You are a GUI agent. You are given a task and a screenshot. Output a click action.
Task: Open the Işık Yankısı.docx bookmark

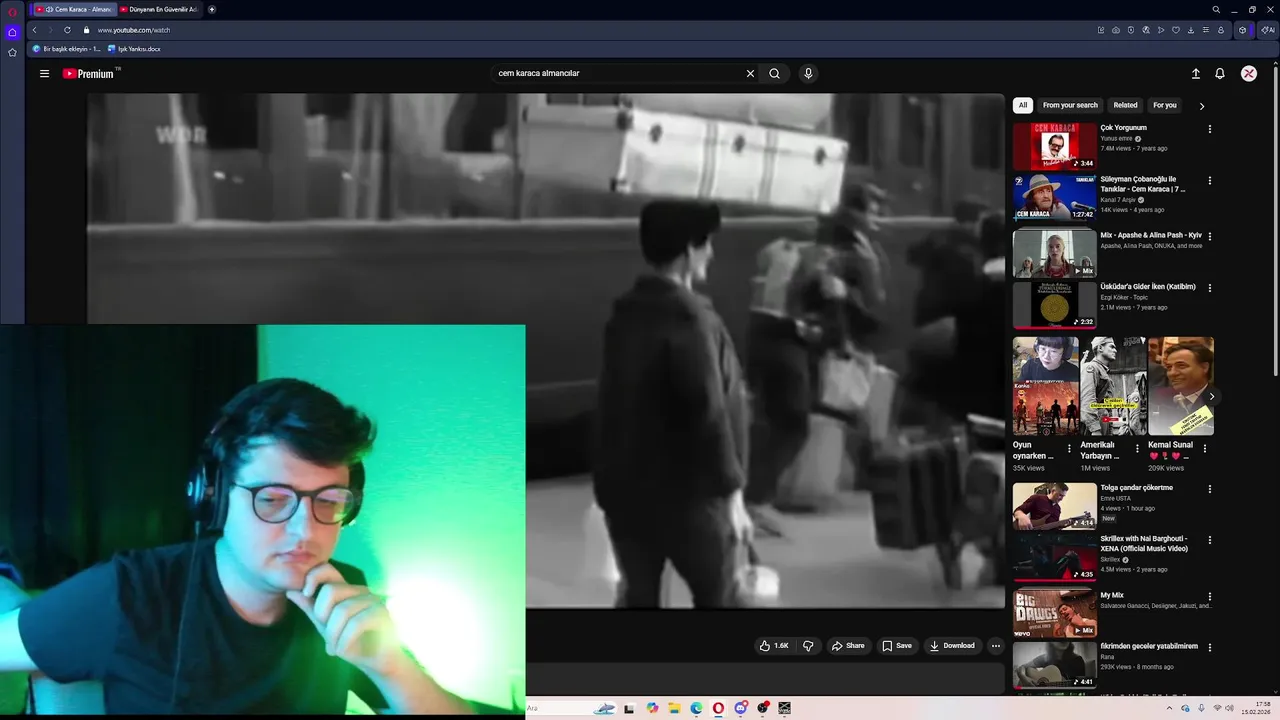point(134,48)
